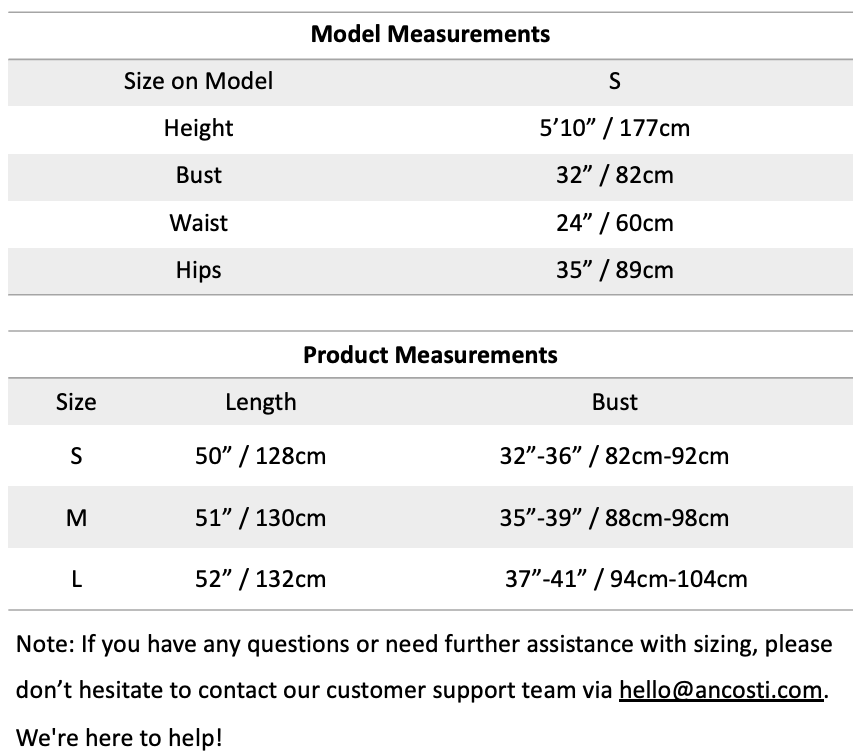Click the 50" / 128cm length cell
This screenshot has width=864, height=756.
tap(260, 456)
